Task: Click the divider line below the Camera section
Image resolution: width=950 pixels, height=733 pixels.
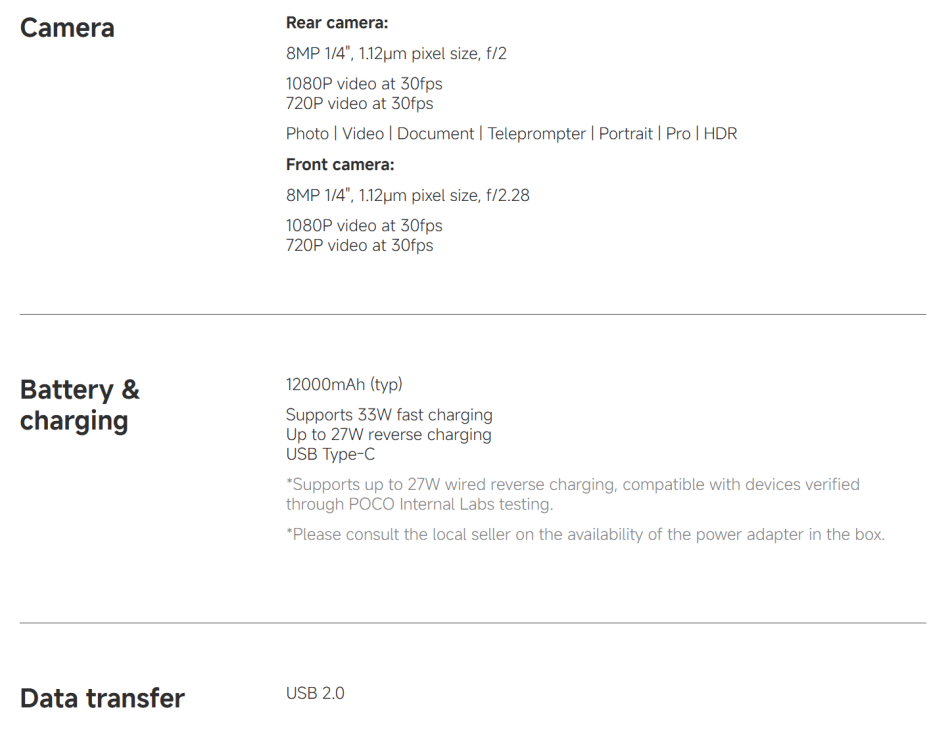Action: pos(473,315)
